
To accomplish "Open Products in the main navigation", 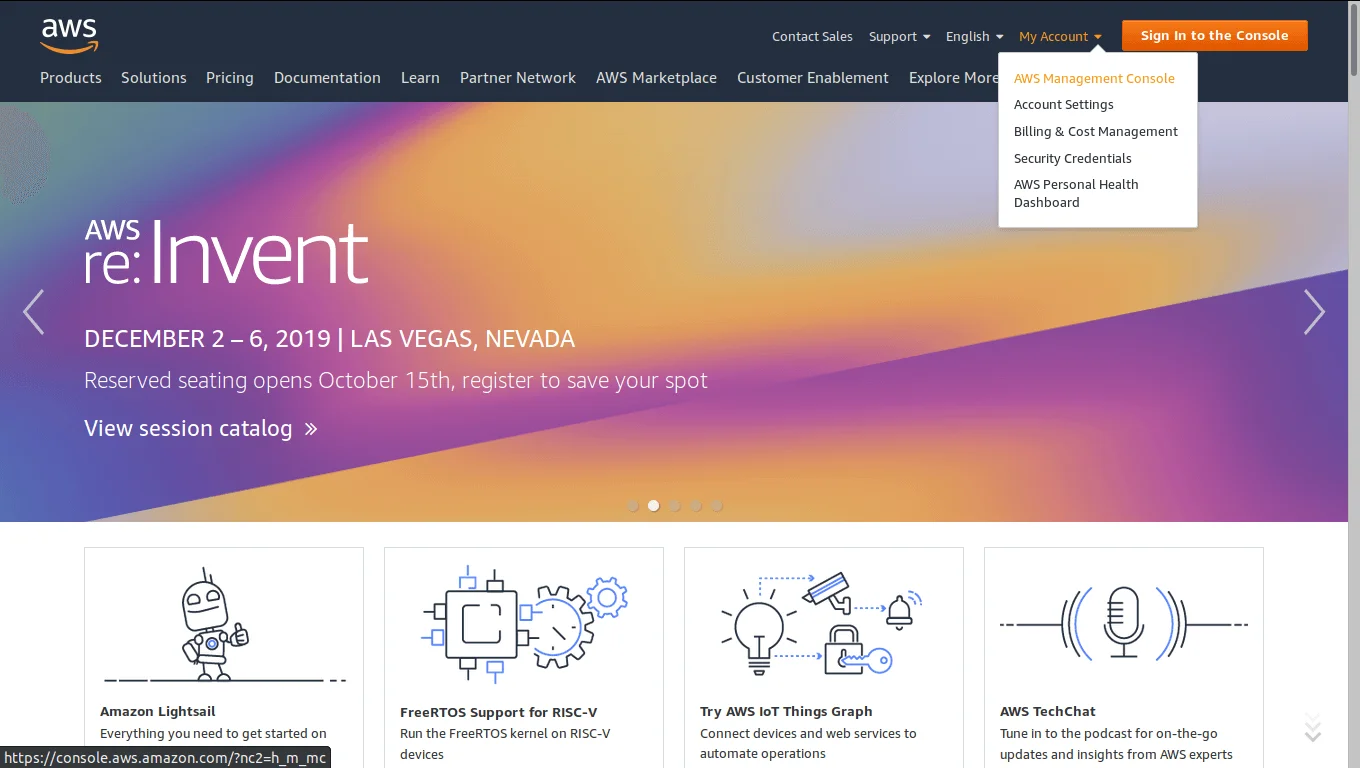I will pyautogui.click(x=71, y=78).
